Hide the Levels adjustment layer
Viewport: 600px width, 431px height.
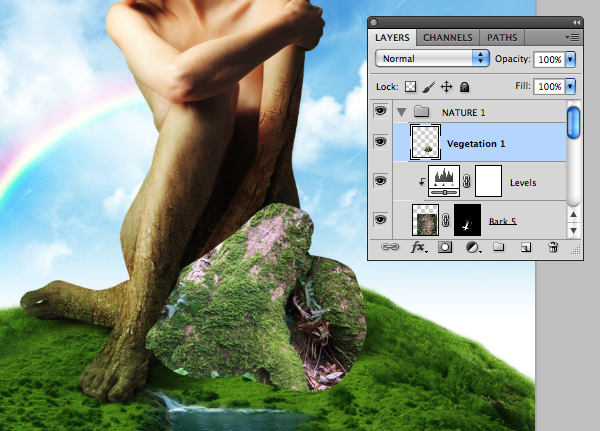(380, 181)
